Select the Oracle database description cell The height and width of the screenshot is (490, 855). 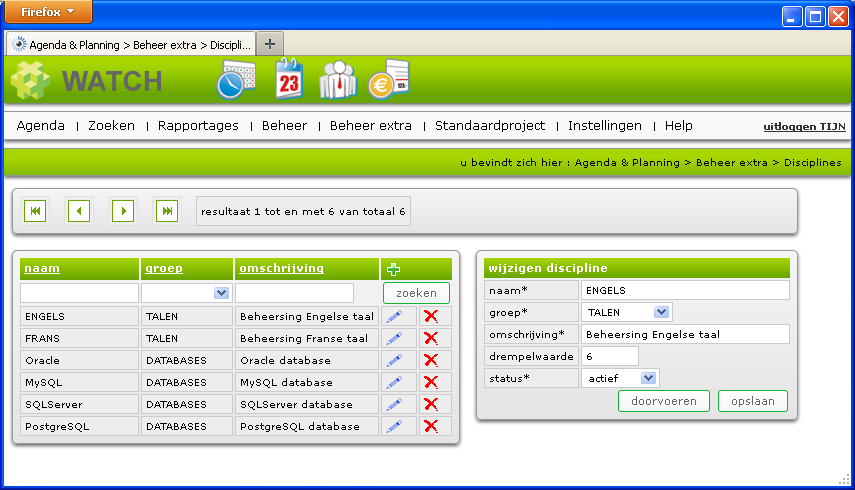[307, 360]
